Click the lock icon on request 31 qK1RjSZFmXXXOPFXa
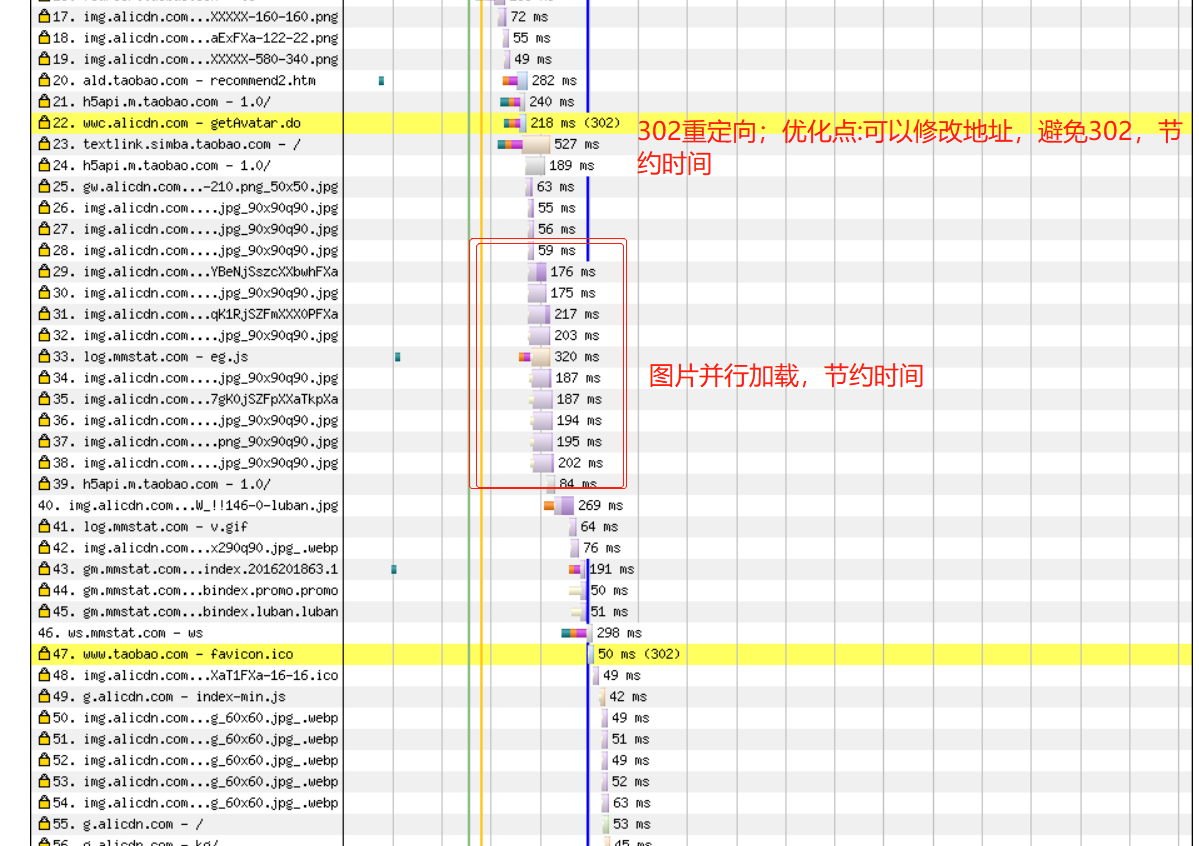The height and width of the screenshot is (846, 1199). (44, 314)
